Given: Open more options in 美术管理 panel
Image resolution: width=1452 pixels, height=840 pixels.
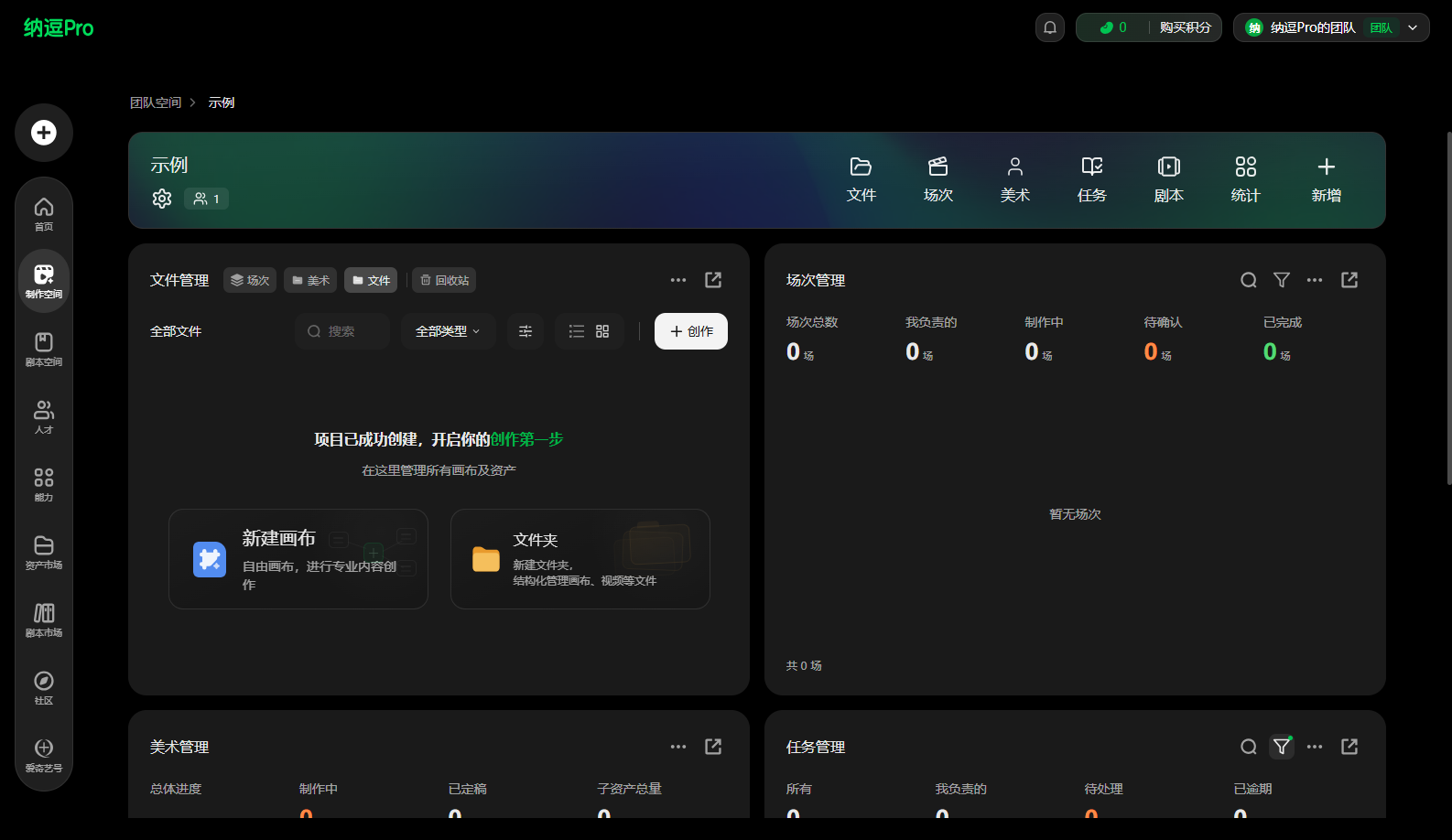Looking at the screenshot, I should (678, 747).
